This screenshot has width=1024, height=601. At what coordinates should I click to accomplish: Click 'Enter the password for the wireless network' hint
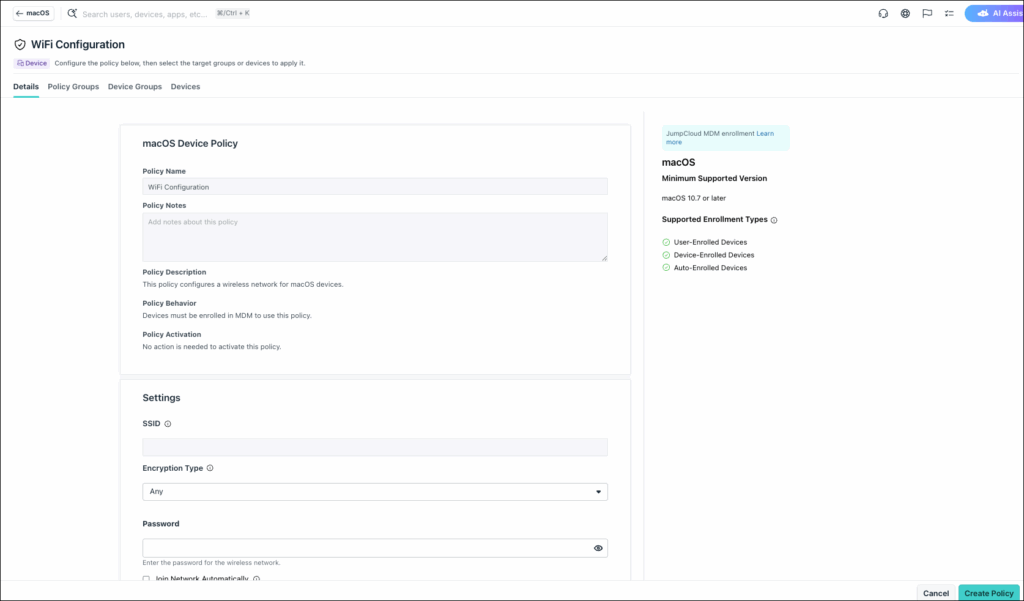[211, 562]
